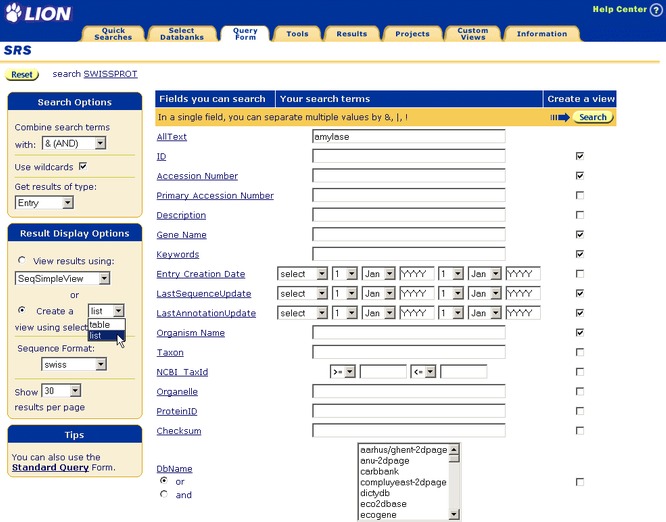Select aarhus/ghent-2dpage in DbName list
666x522 pixels.
coord(404,450)
